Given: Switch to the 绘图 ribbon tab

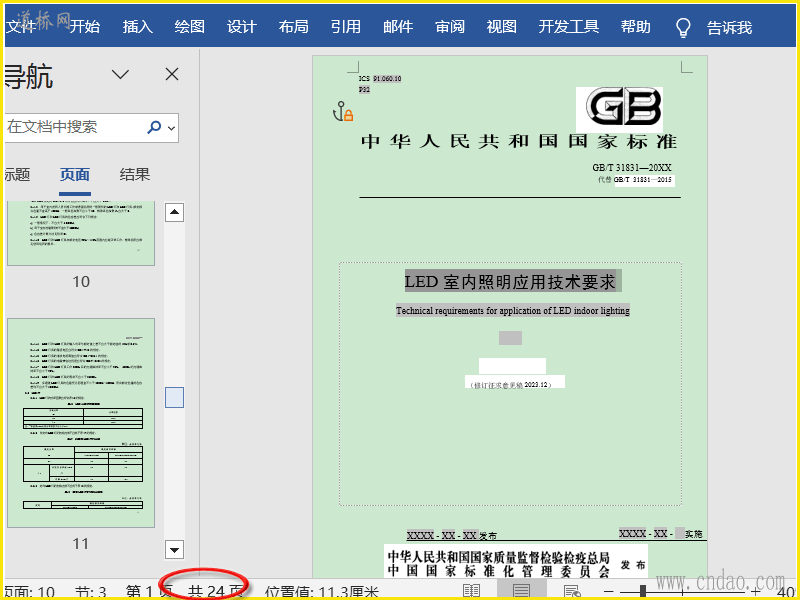Looking at the screenshot, I should point(190,27).
